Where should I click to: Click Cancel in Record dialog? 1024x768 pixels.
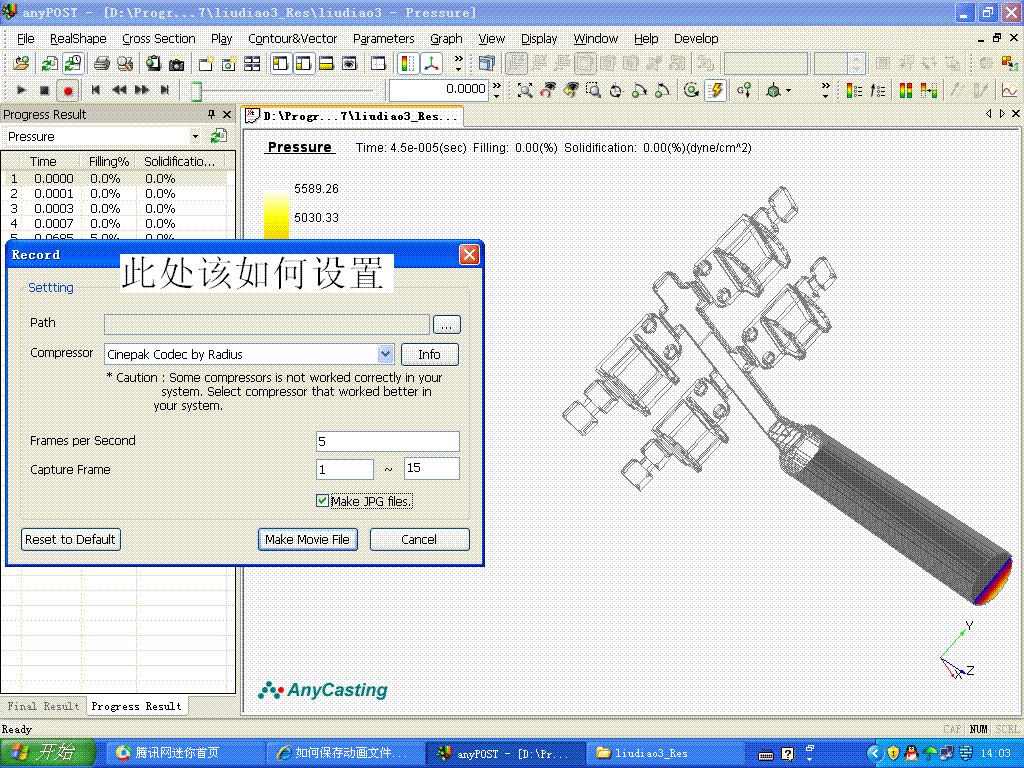point(419,539)
